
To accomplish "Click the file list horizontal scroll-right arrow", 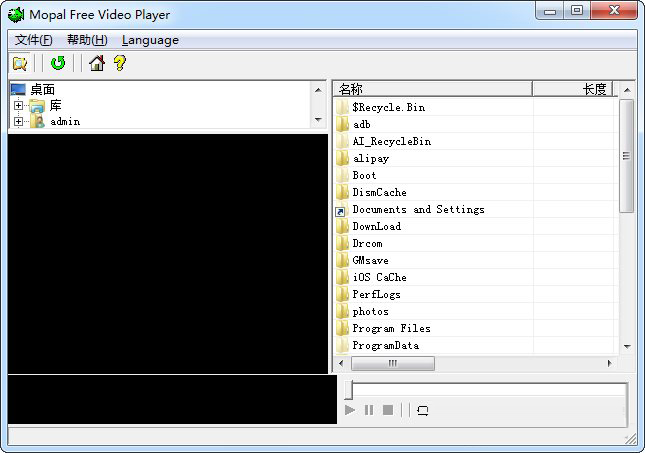I will tap(610, 363).
